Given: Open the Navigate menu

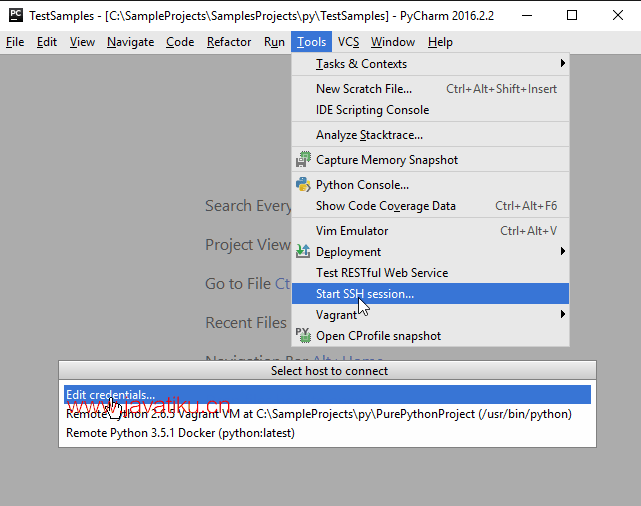Looking at the screenshot, I should tap(130, 42).
